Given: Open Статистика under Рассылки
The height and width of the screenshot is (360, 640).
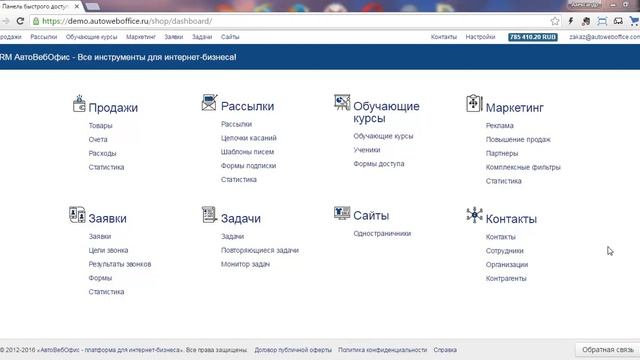Looking at the screenshot, I should click(239, 180).
